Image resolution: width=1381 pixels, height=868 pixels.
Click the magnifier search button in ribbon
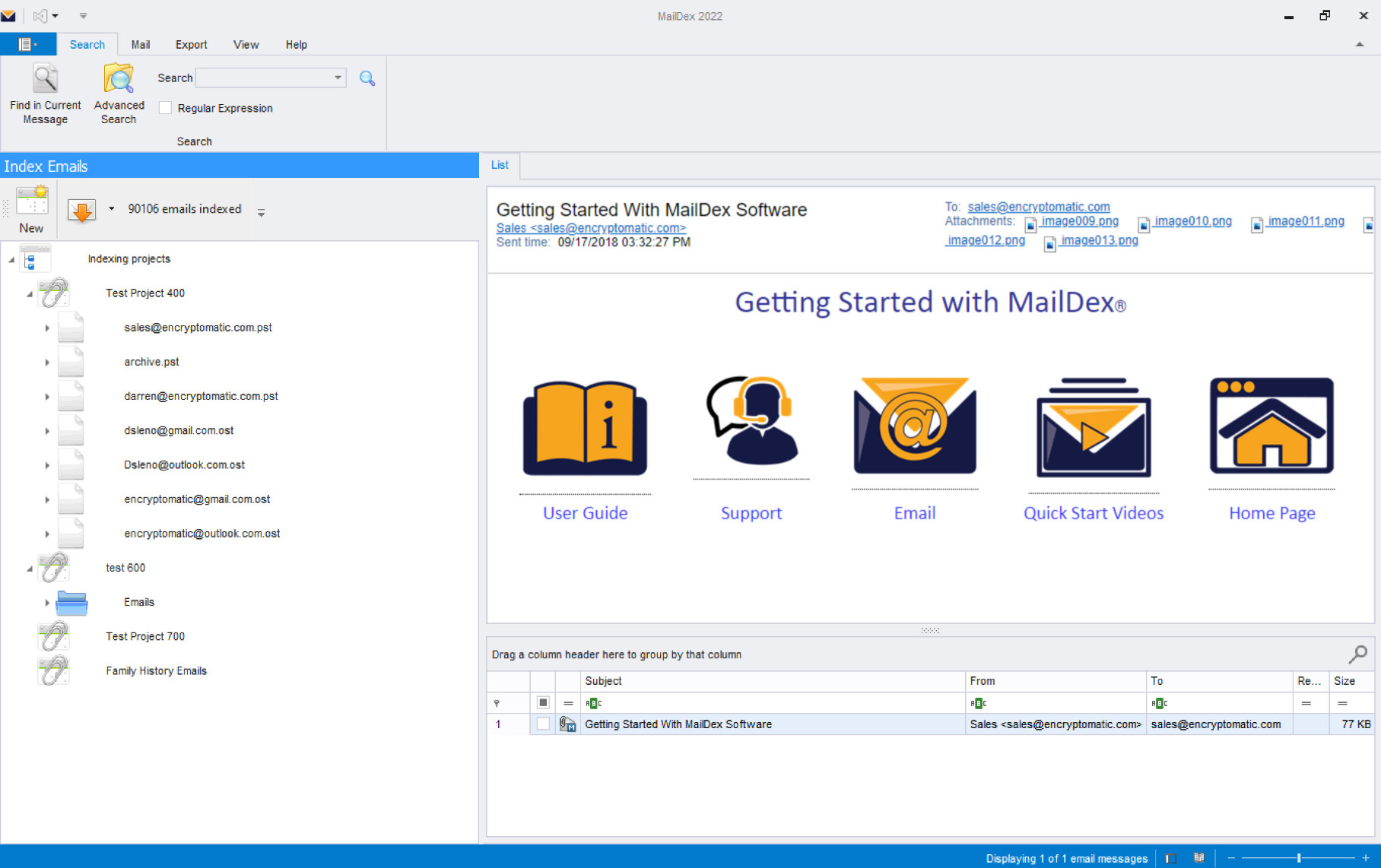(x=367, y=78)
